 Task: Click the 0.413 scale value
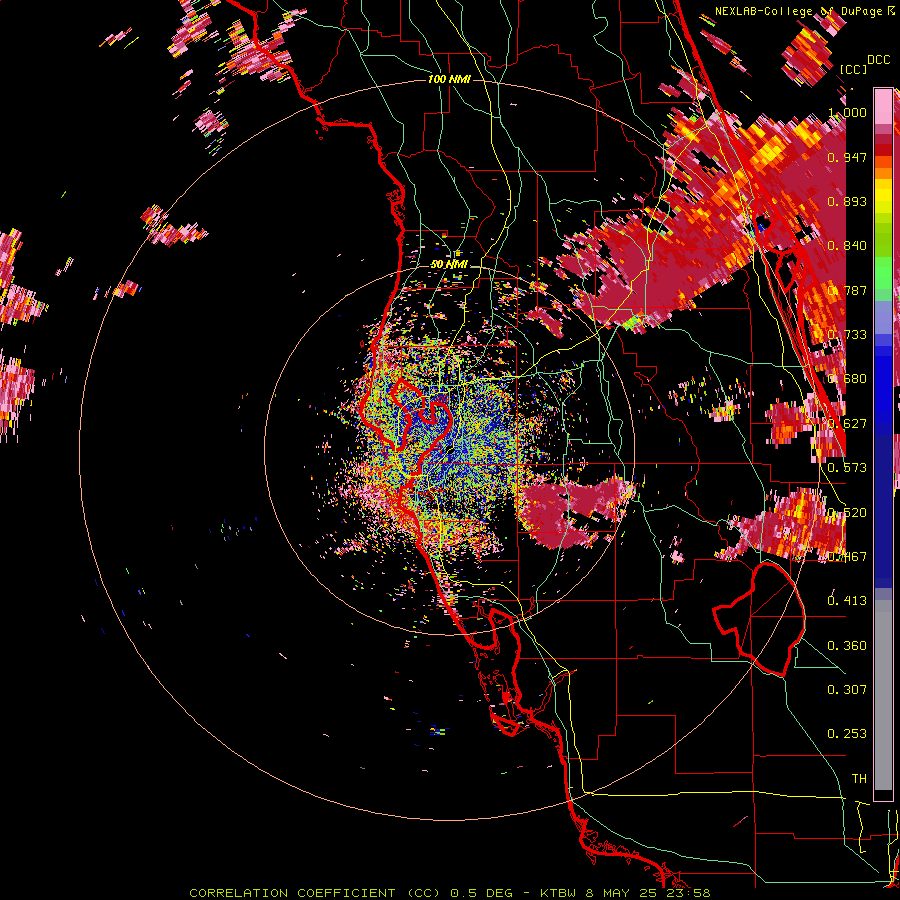pyautogui.click(x=847, y=600)
